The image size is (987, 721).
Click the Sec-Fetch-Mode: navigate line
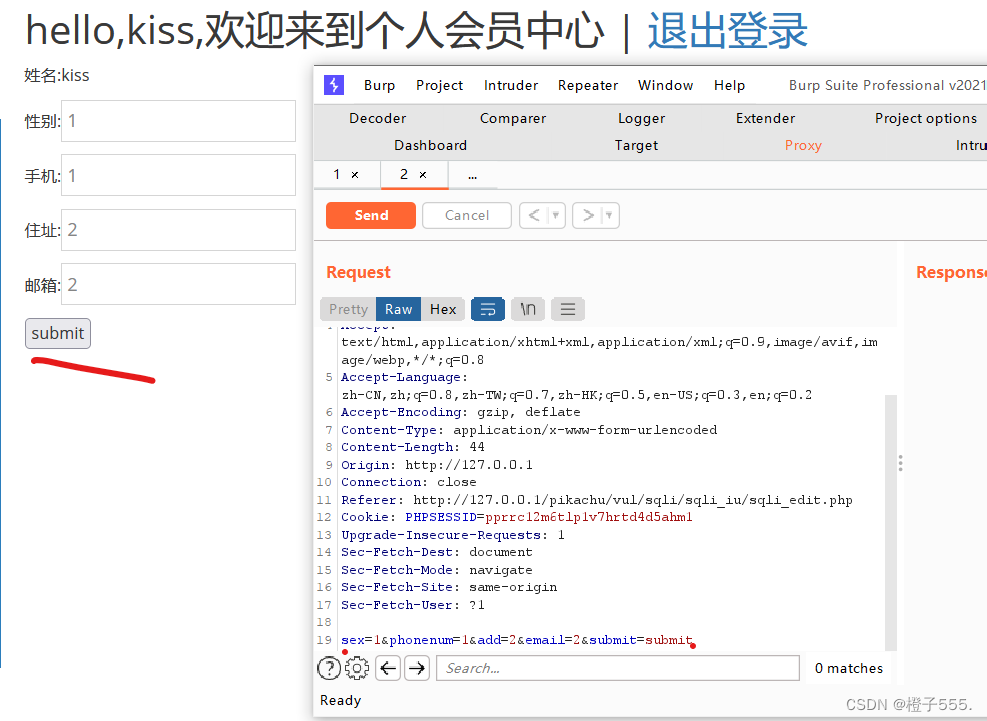click(x=436, y=570)
